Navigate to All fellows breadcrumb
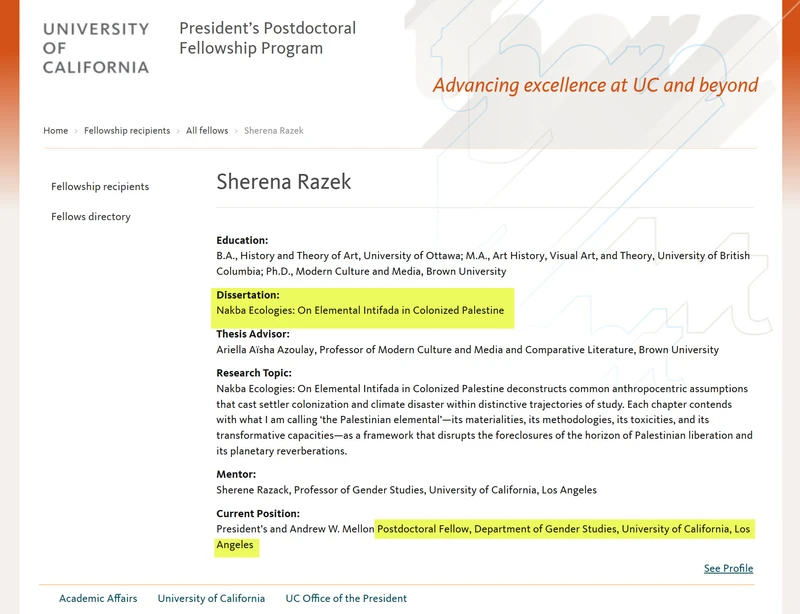Screen dimensions: 800x614 click(207, 131)
